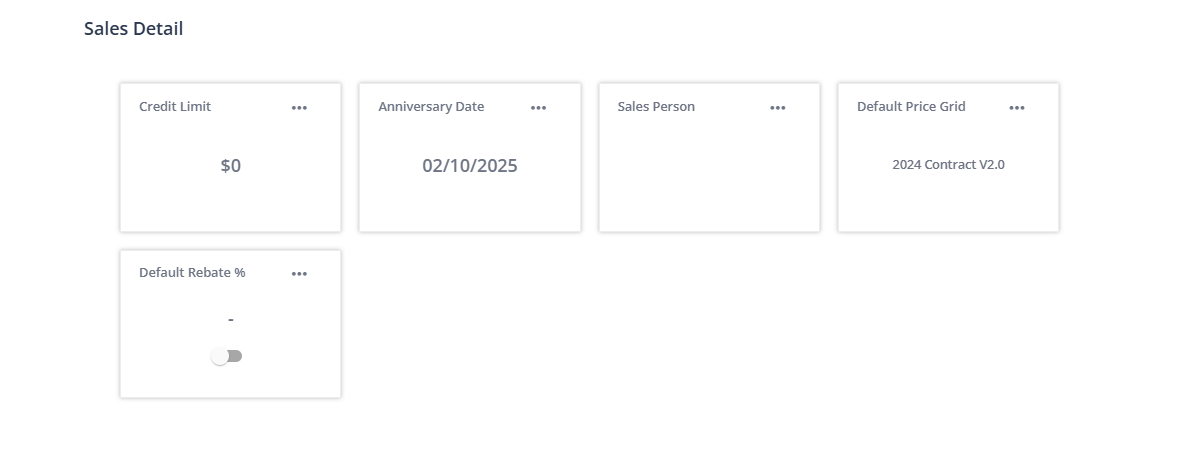The height and width of the screenshot is (452, 1195).
Task: Select the 02/10/2025 anniversary date value
Action: coord(469,166)
